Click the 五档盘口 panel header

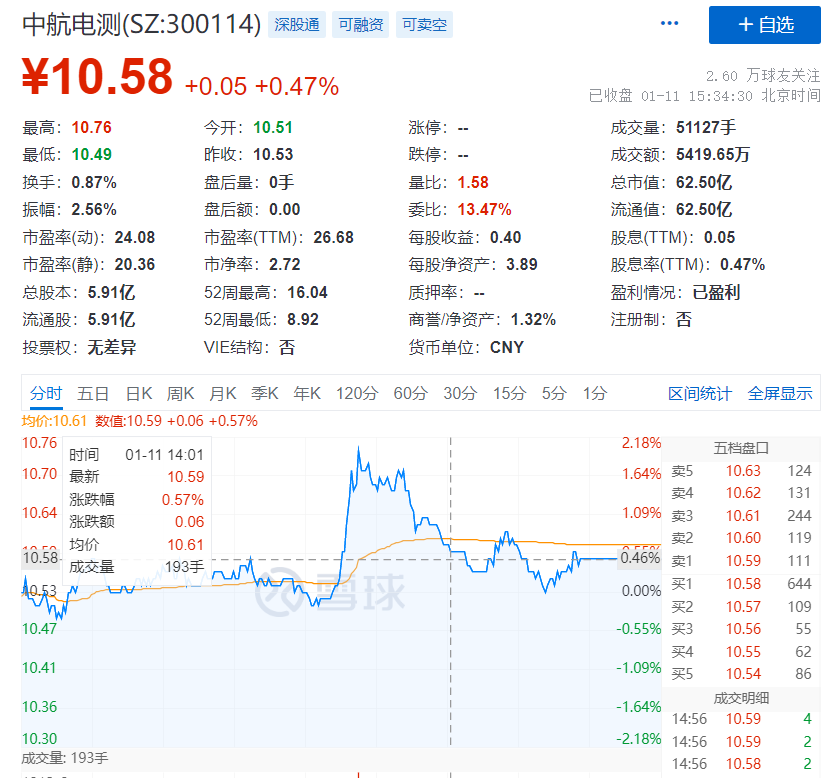point(741,448)
